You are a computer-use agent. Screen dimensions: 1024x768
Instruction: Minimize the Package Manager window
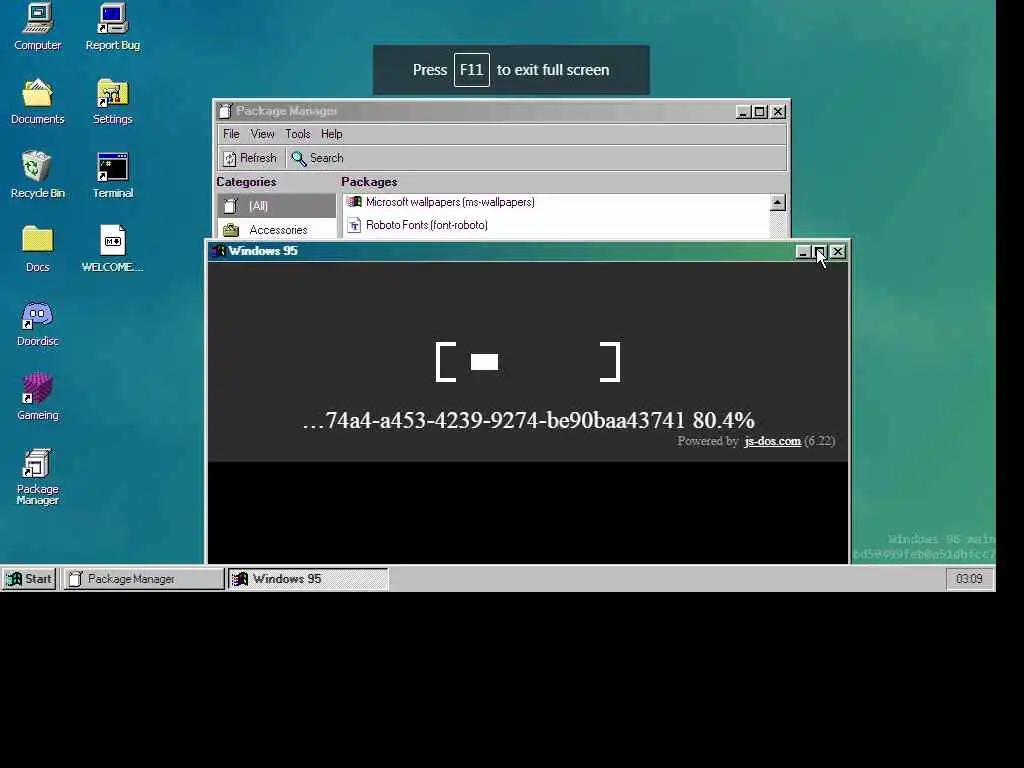[x=743, y=112]
